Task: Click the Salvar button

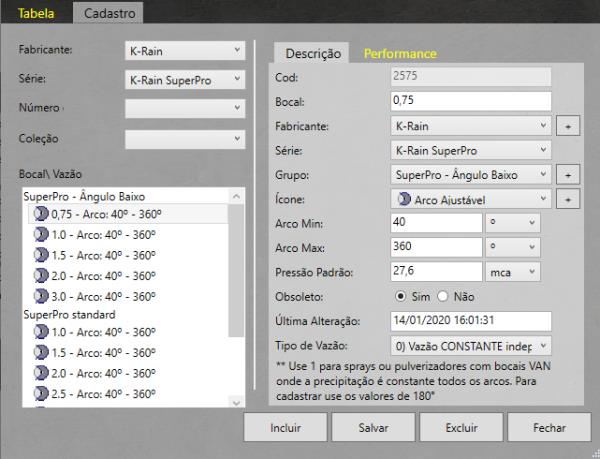Action: [x=374, y=427]
